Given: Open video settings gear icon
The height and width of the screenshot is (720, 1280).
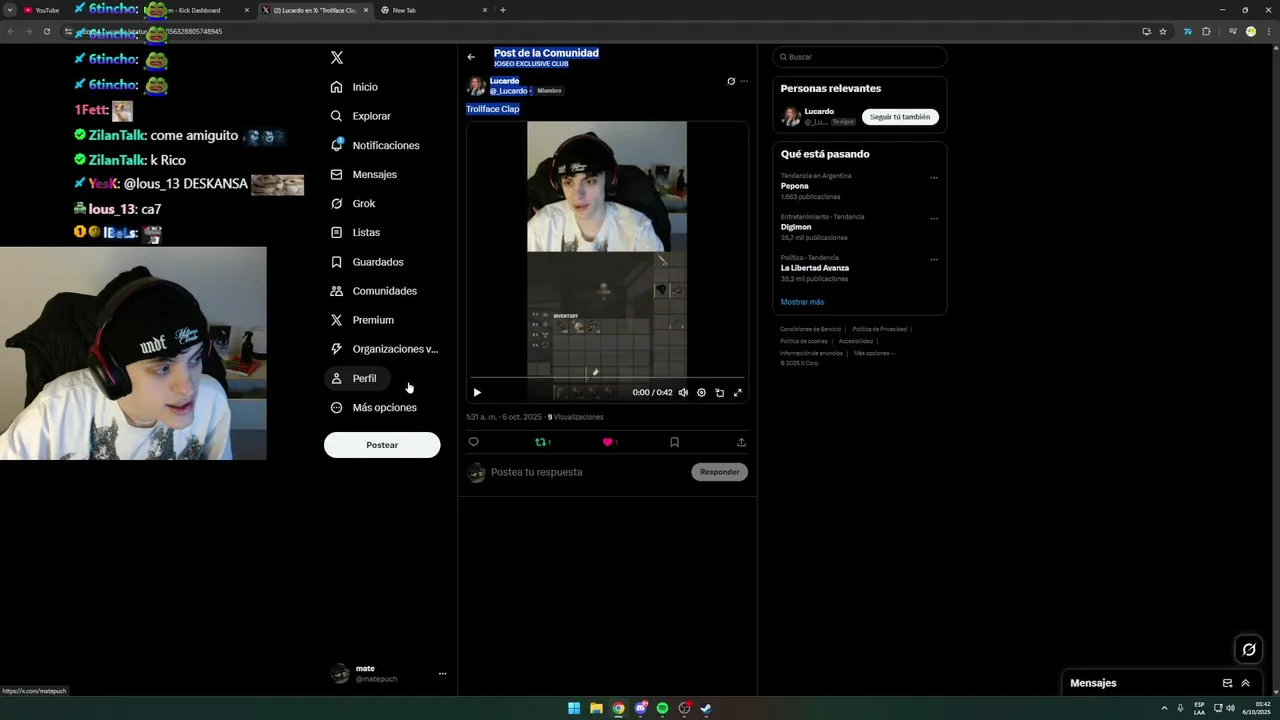Looking at the screenshot, I should point(701,393).
